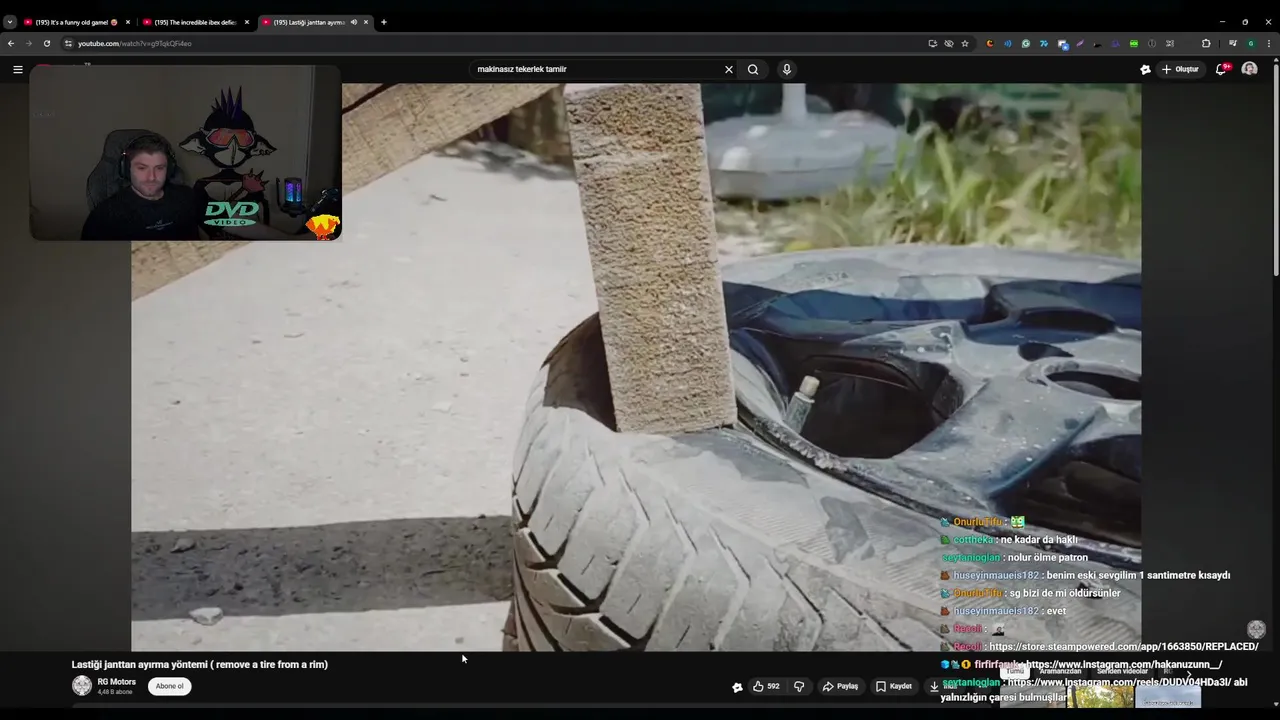Mute the tab via the speaker icon
This screenshot has height=720, width=1280.
(x=353, y=22)
